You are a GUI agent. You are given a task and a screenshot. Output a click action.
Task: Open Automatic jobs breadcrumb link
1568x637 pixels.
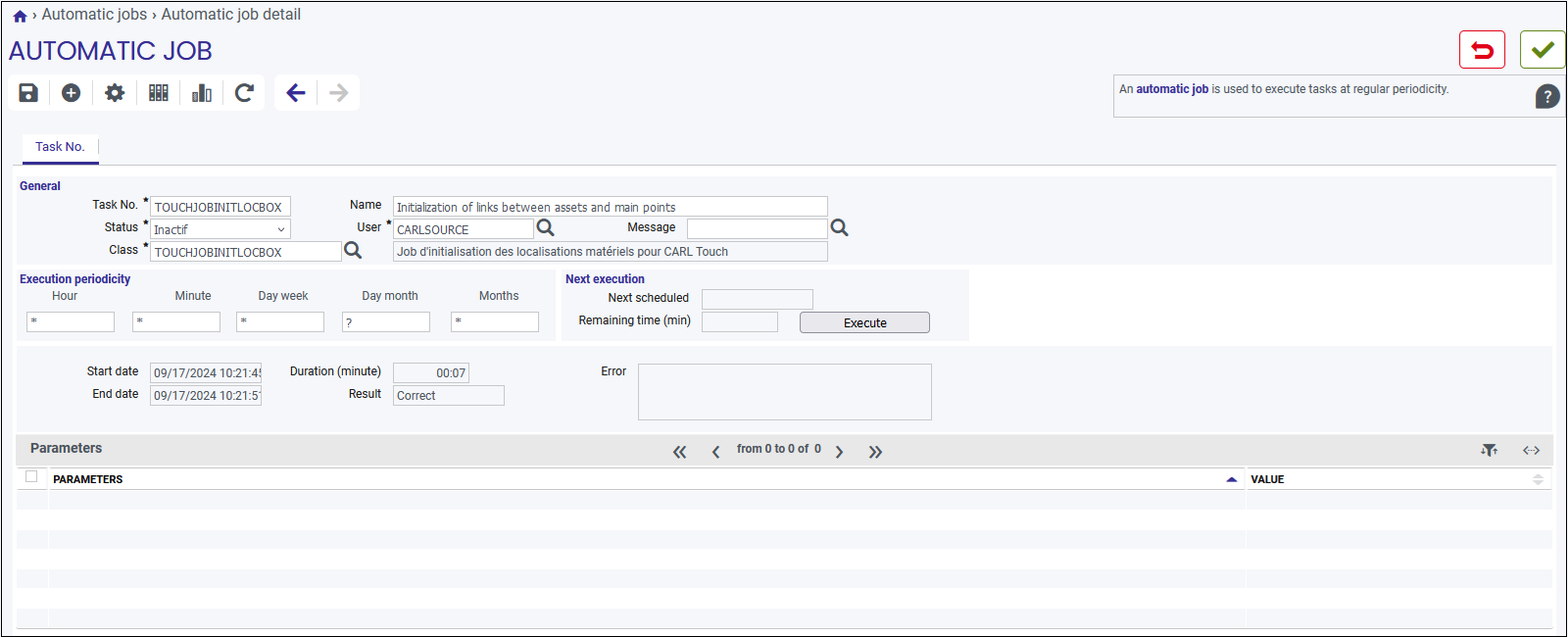pos(94,15)
